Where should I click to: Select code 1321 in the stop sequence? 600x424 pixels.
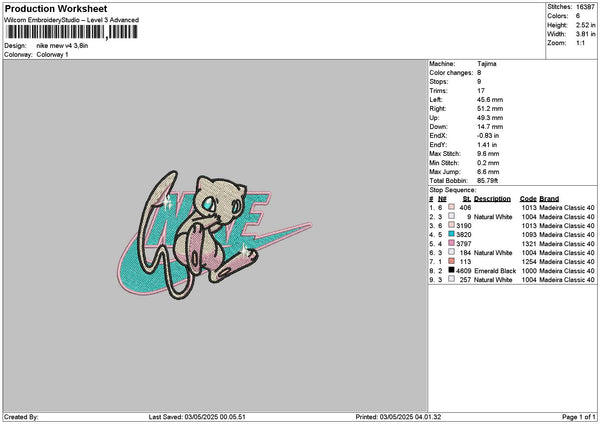529,244
